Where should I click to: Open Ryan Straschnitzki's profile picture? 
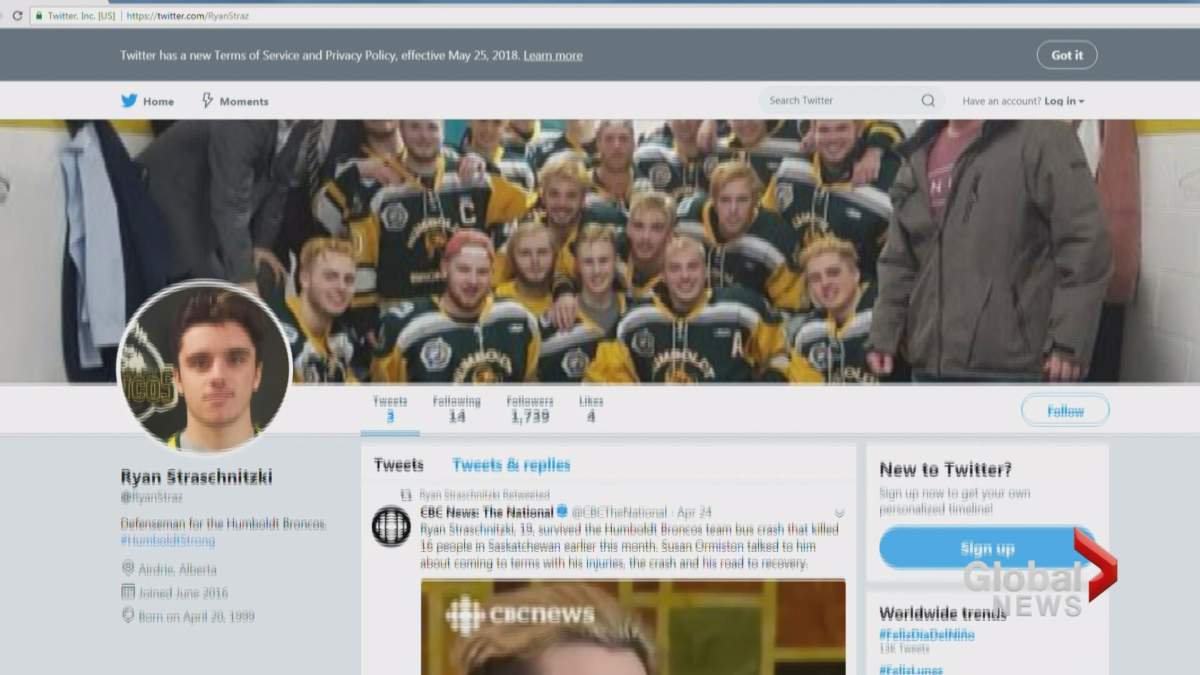[206, 366]
